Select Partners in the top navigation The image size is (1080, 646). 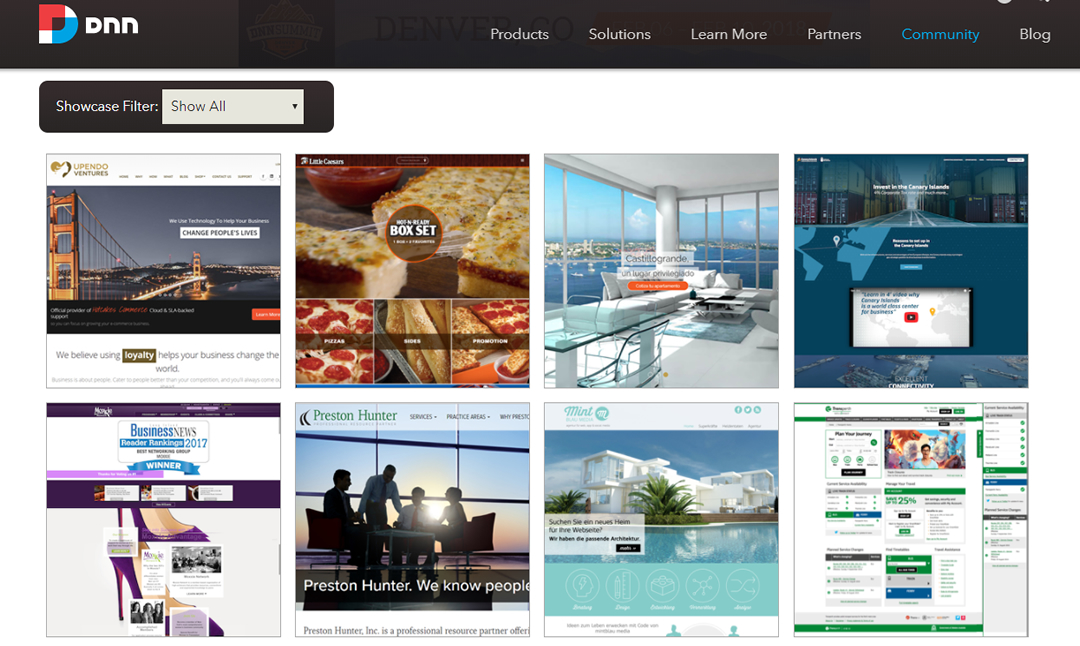(834, 34)
